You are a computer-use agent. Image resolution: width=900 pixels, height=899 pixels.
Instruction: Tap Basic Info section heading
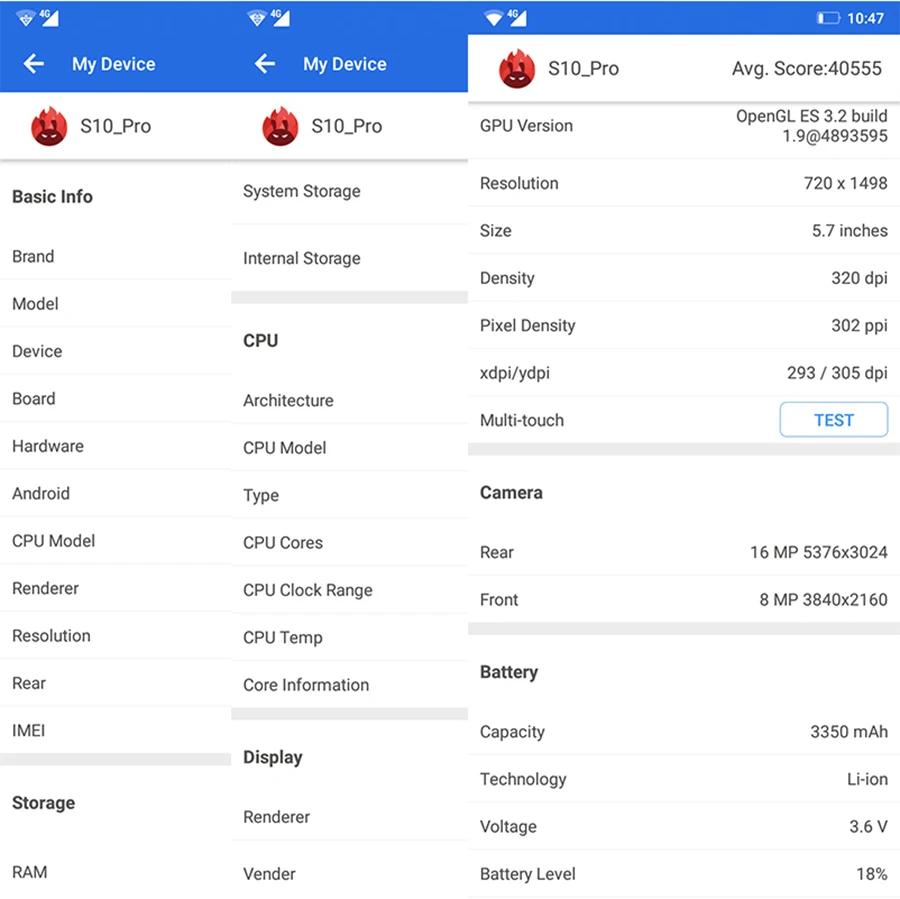pos(52,196)
